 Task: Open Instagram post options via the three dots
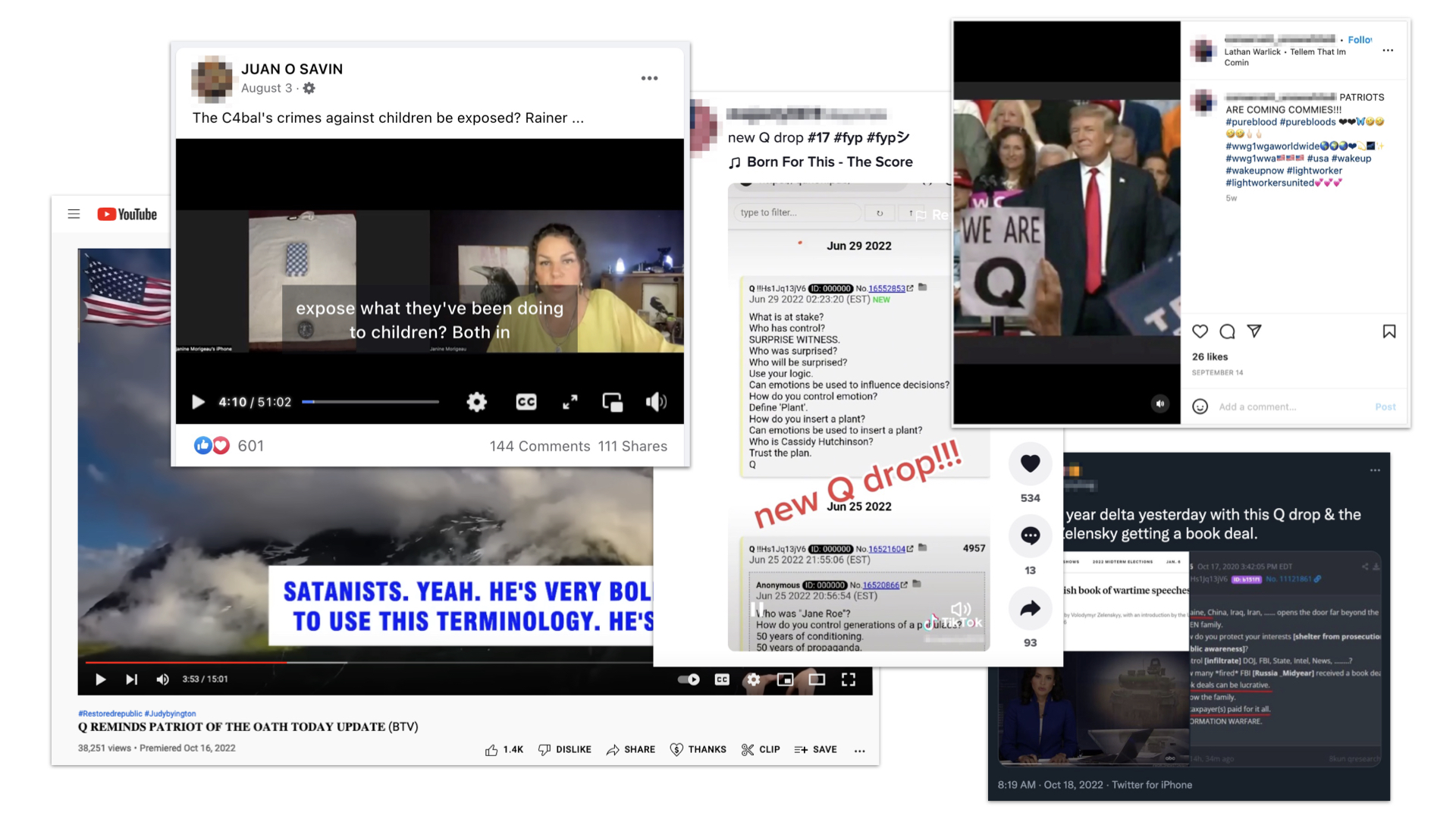(x=1389, y=50)
